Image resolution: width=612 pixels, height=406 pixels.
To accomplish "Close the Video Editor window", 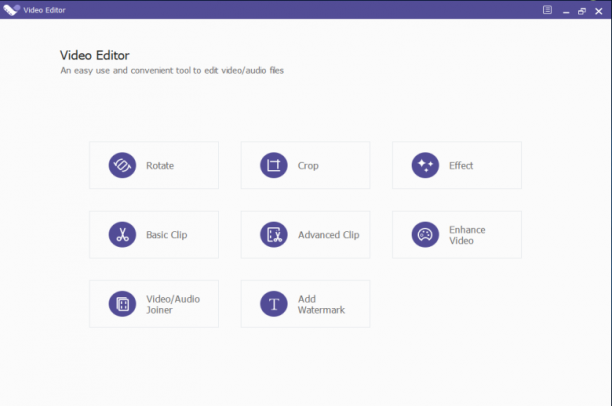I will point(599,11).
